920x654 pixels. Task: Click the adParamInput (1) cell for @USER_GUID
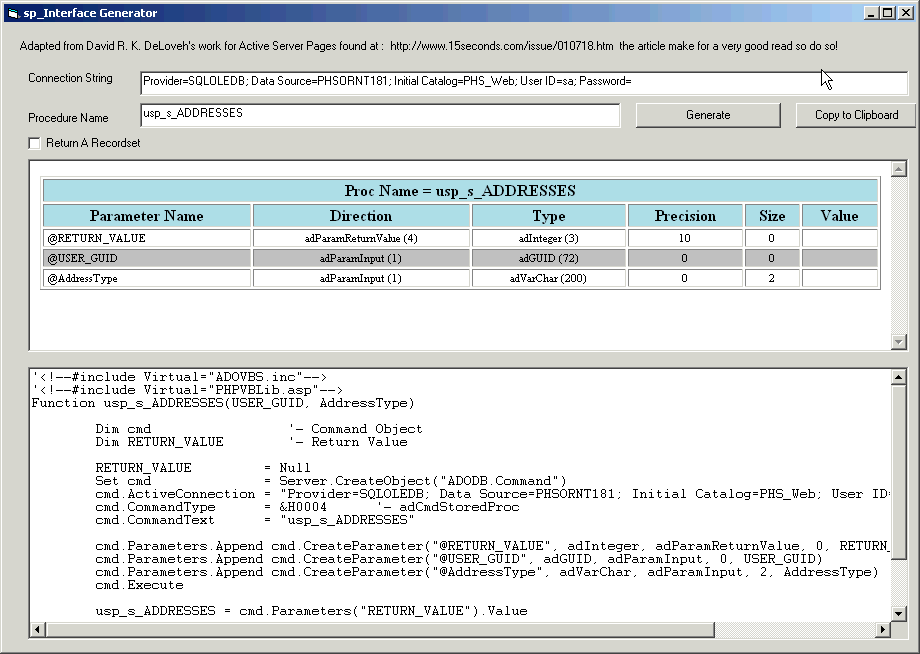tap(361, 258)
